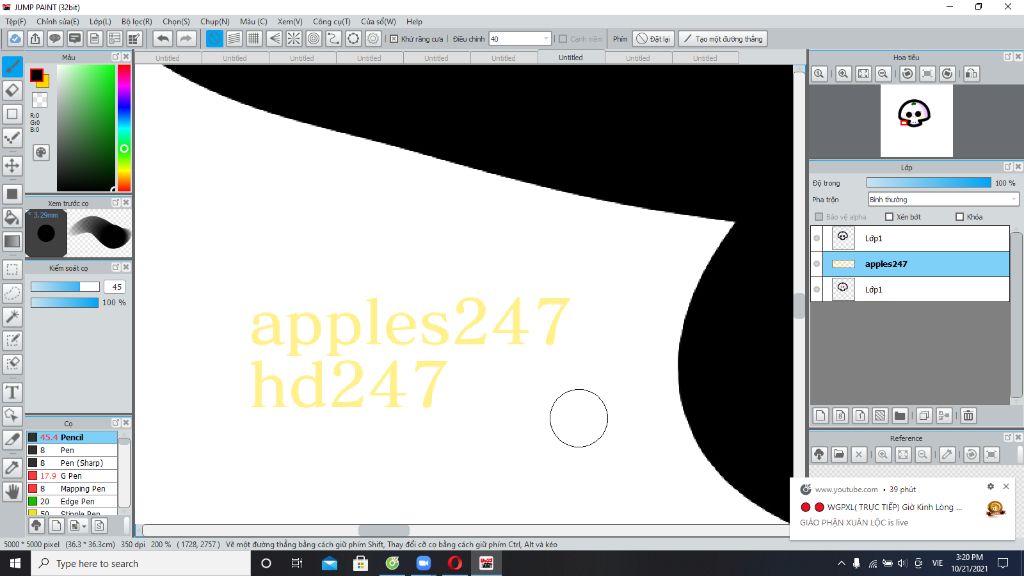Click the 'Đặt lại' reset button
Image resolution: width=1024 pixels, height=576 pixels.
pos(653,39)
